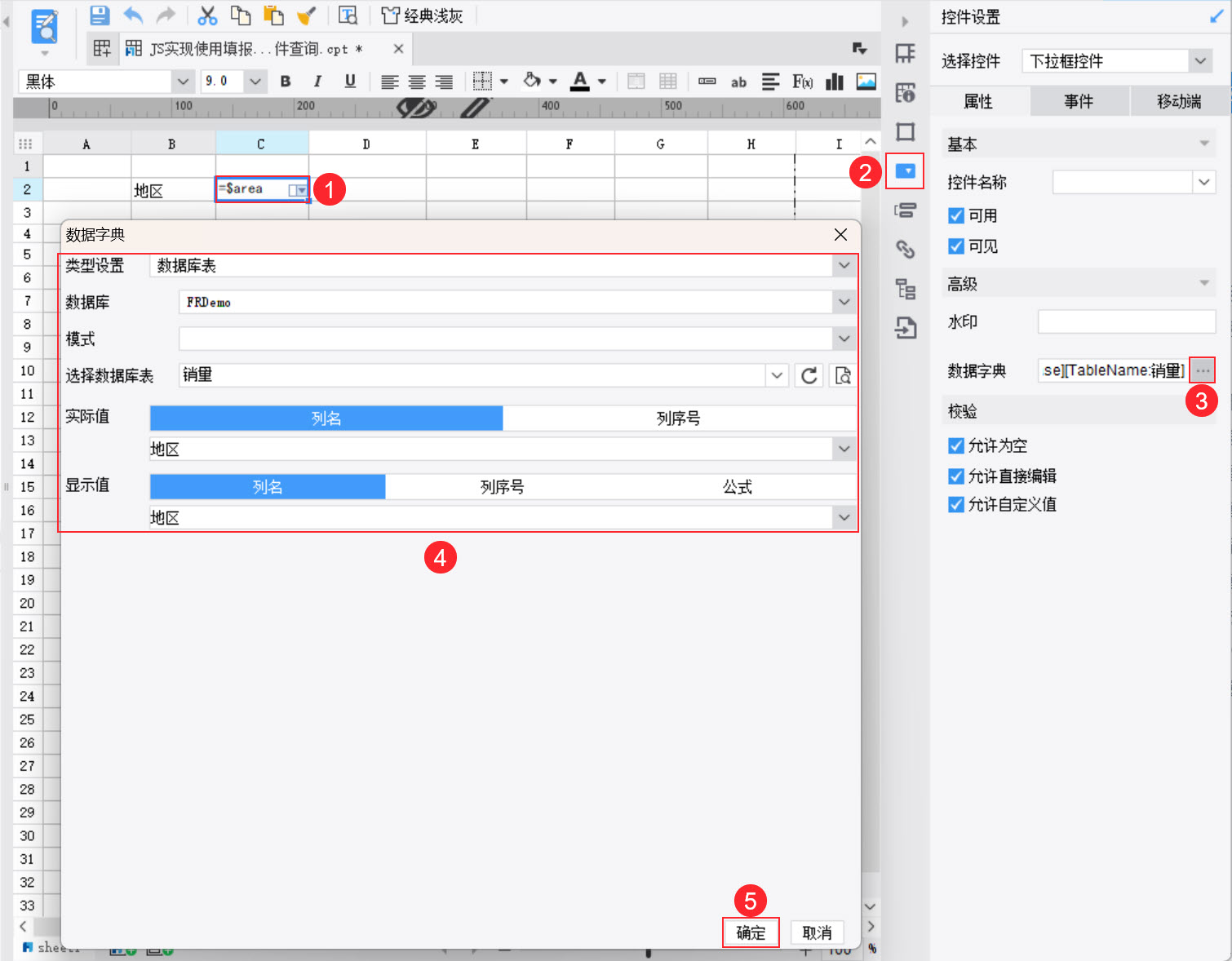Open the border style dropdown arrow

tap(504, 82)
